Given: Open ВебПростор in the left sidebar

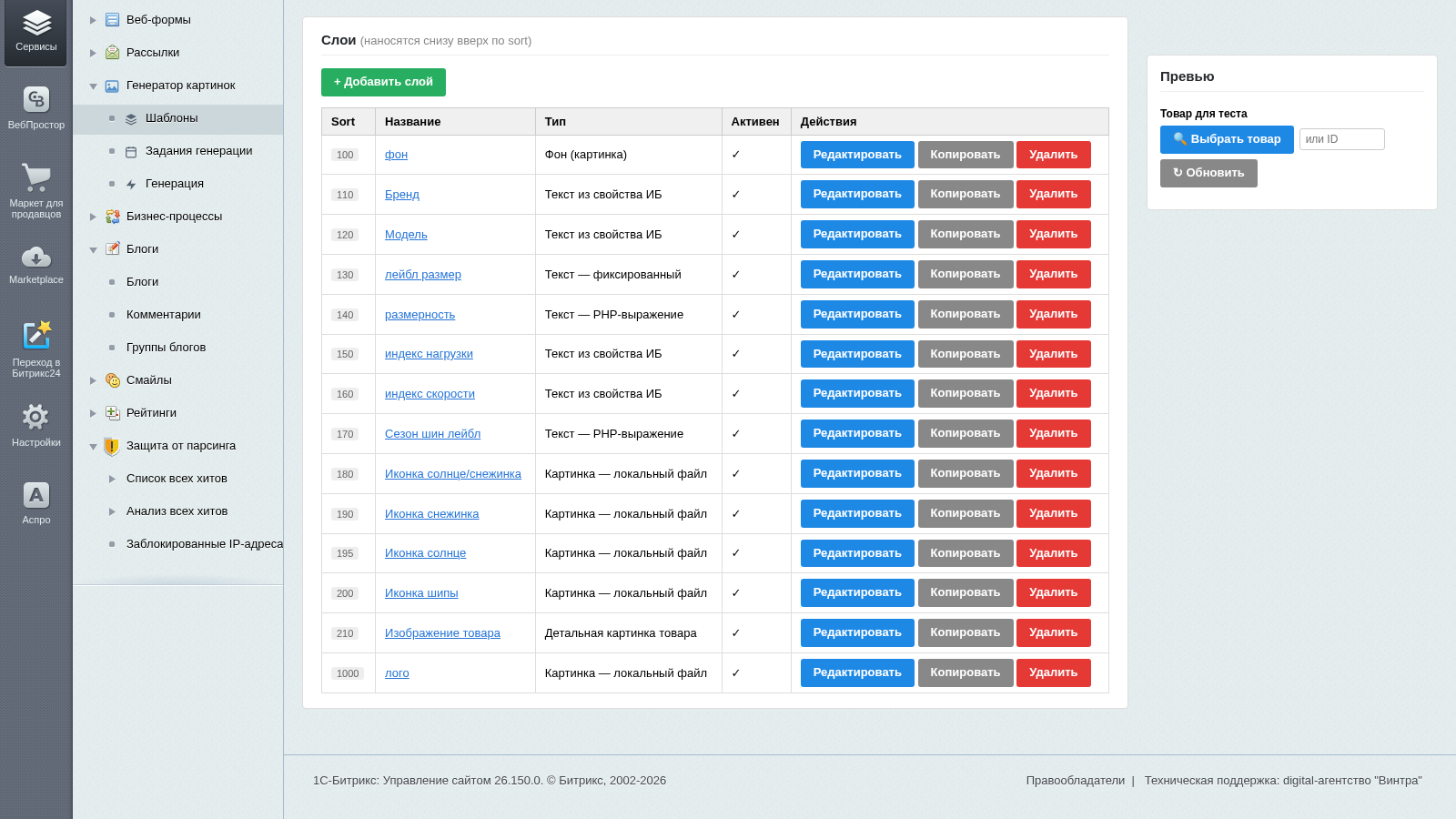Looking at the screenshot, I should 36,108.
